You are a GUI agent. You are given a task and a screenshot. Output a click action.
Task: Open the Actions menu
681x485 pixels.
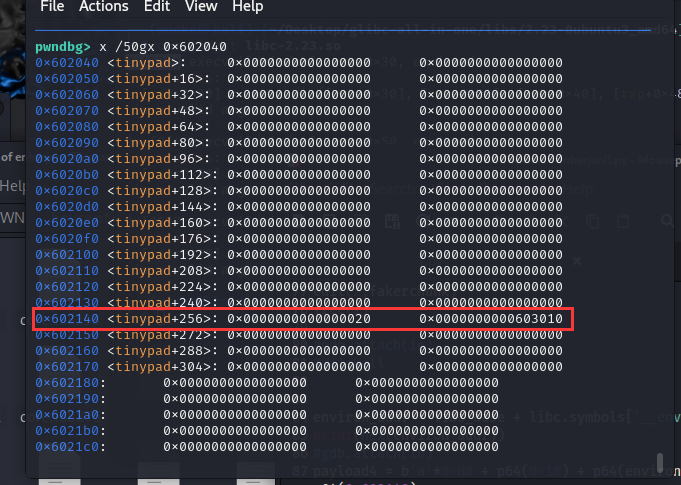pos(103,7)
